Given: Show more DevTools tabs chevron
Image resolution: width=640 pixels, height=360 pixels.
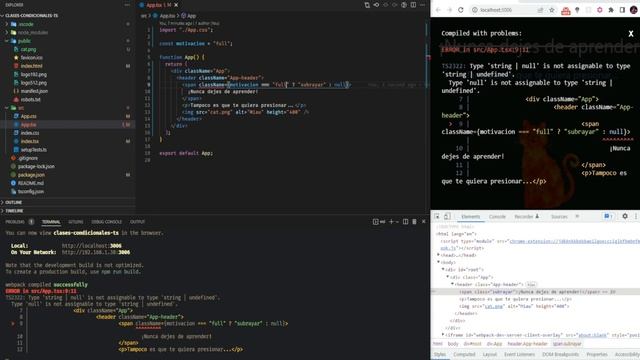Looking at the screenshot, I should [x=577, y=216].
